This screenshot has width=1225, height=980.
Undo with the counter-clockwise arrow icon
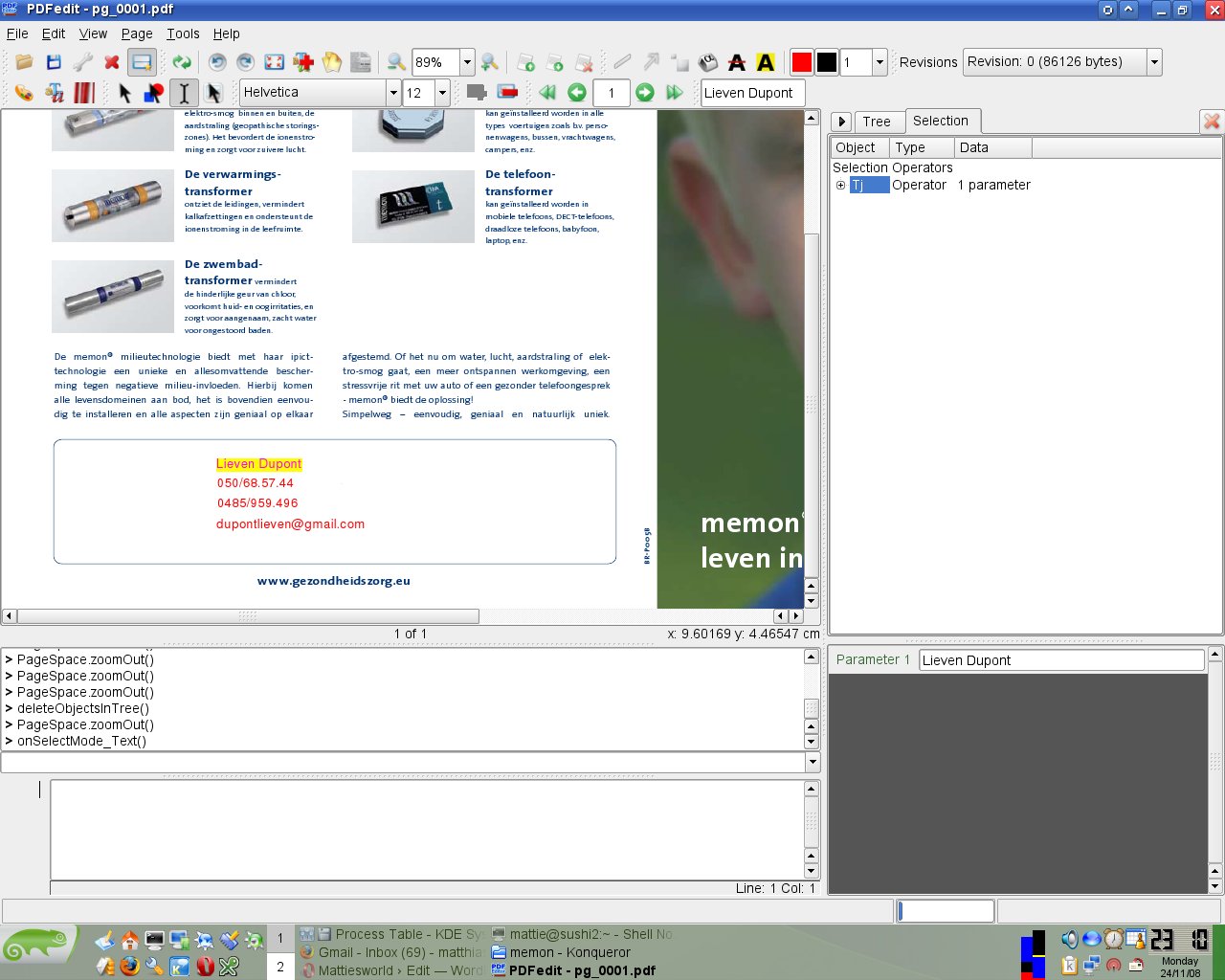coord(217,62)
